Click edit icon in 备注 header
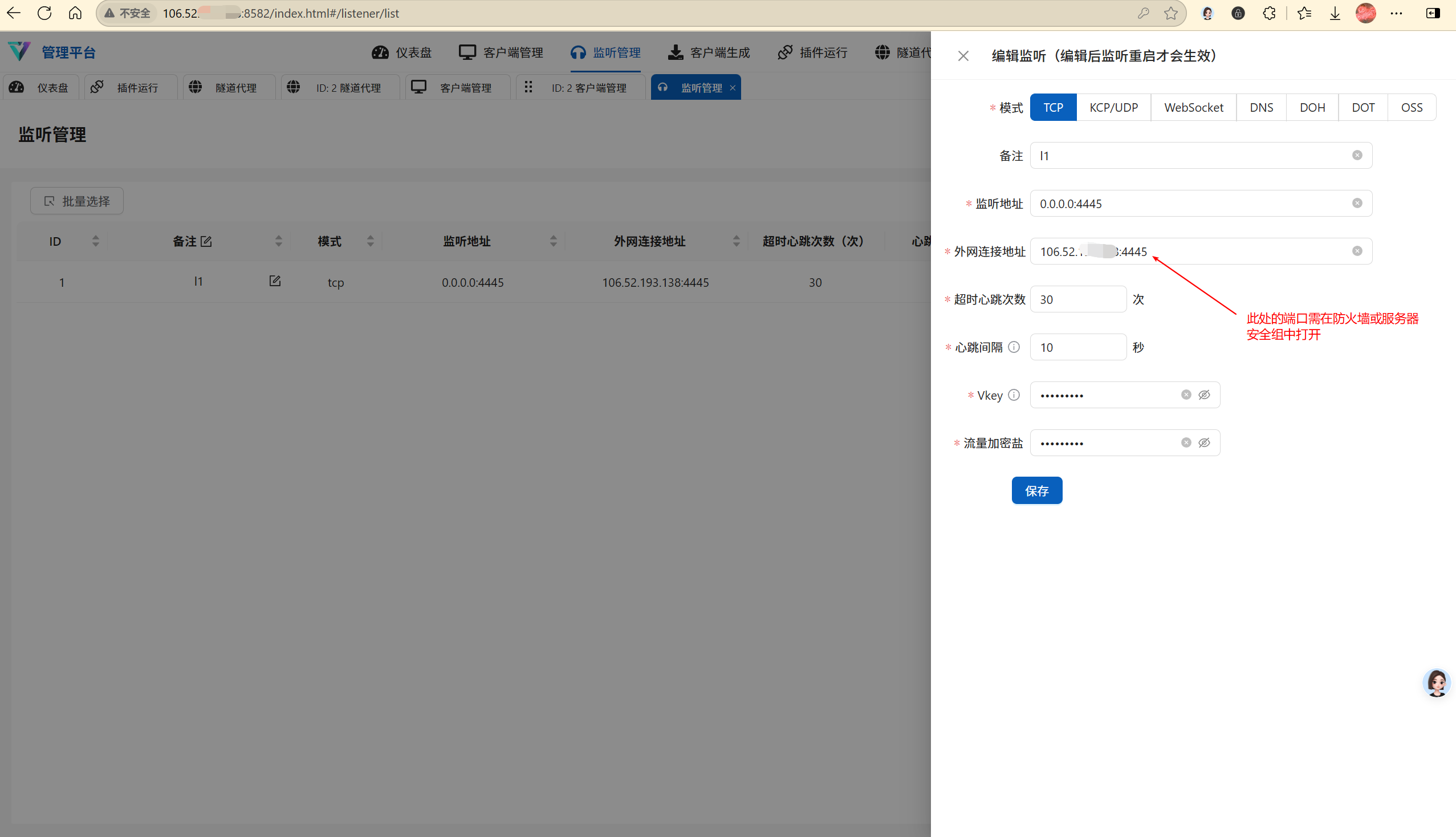Screen dimensions: 1456x837 pos(206,241)
